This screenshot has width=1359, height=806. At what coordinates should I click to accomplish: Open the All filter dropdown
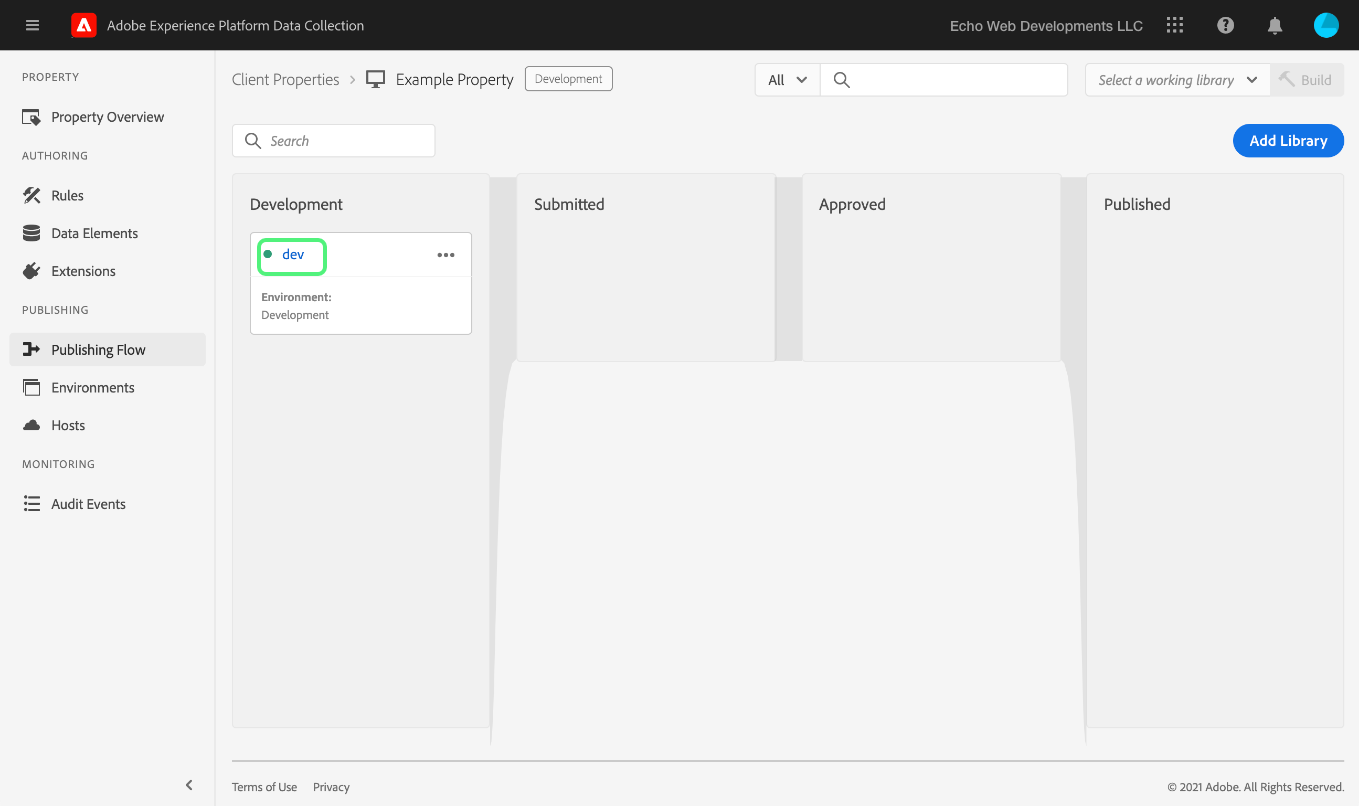[x=788, y=80]
